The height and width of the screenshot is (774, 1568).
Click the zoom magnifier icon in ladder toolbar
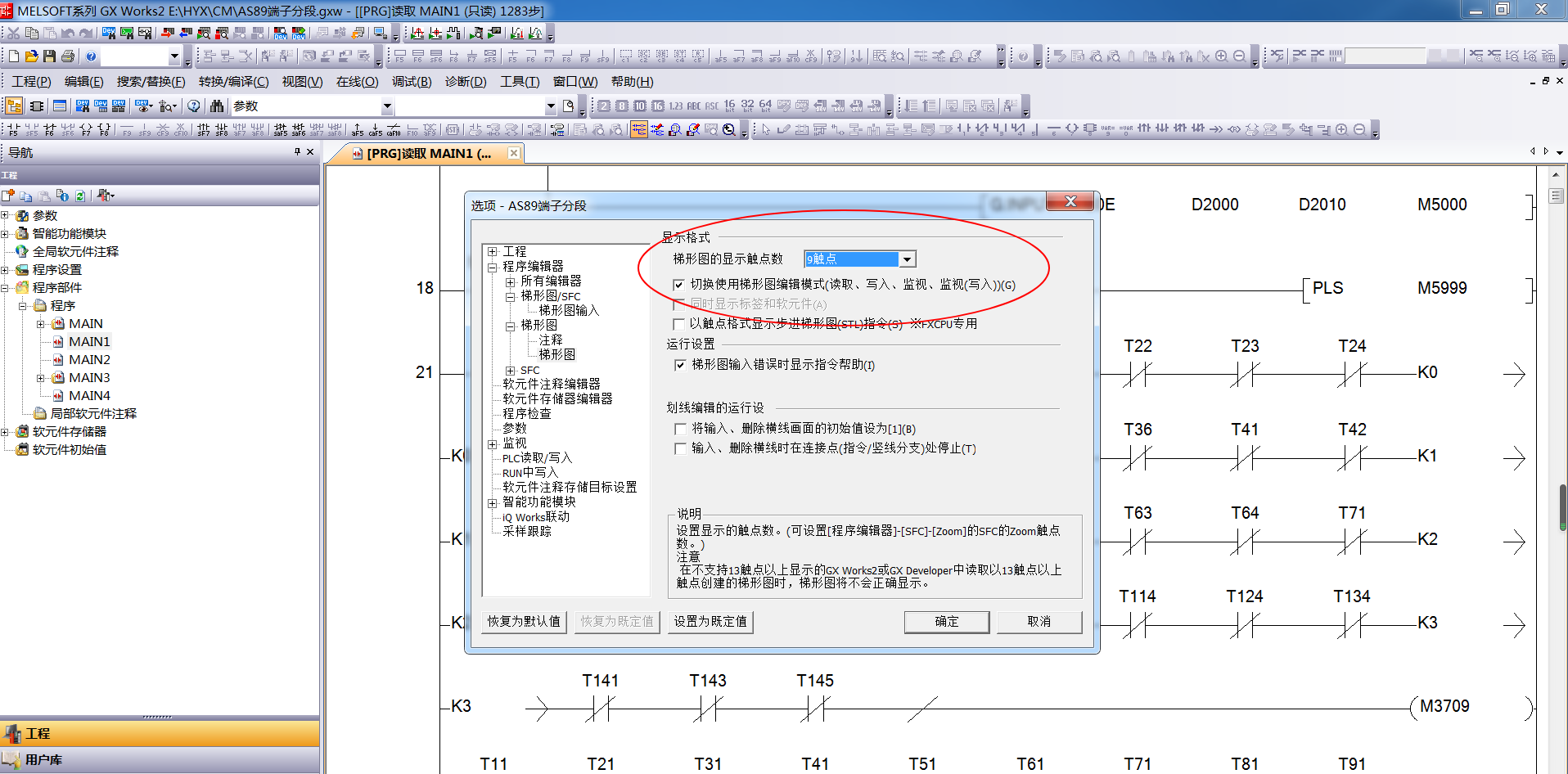(729, 129)
